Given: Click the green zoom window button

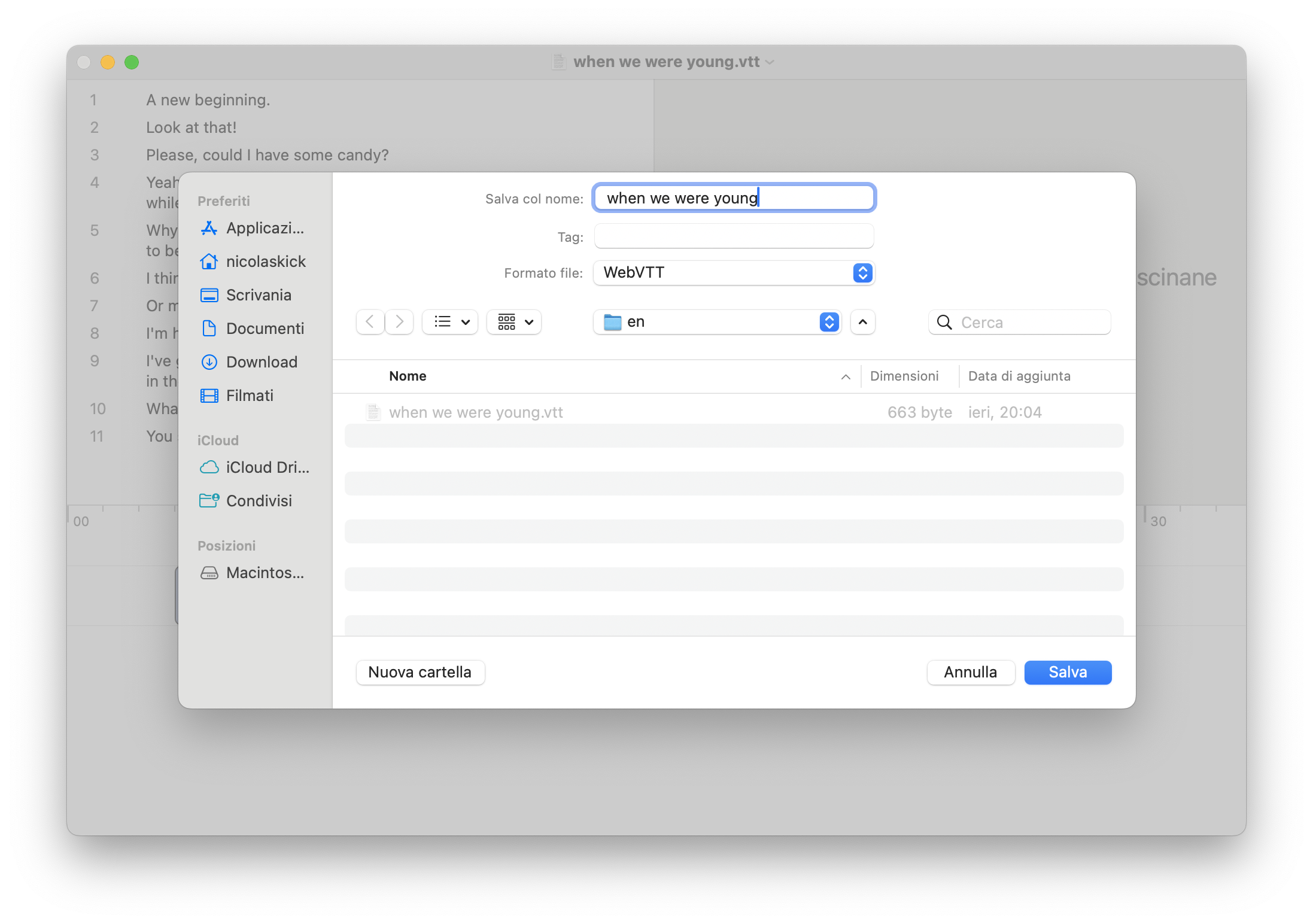Looking at the screenshot, I should (132, 62).
